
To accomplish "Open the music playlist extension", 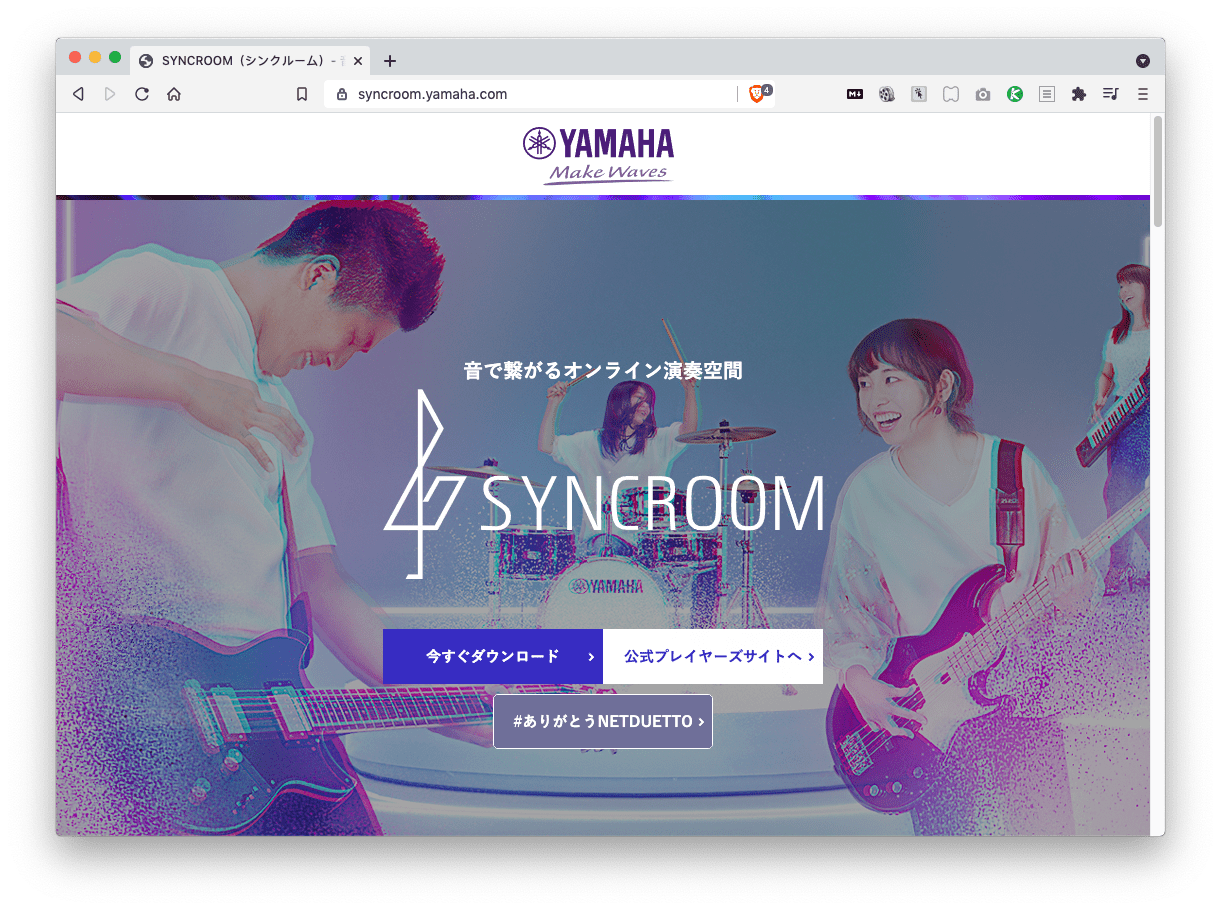I will coord(1110,93).
